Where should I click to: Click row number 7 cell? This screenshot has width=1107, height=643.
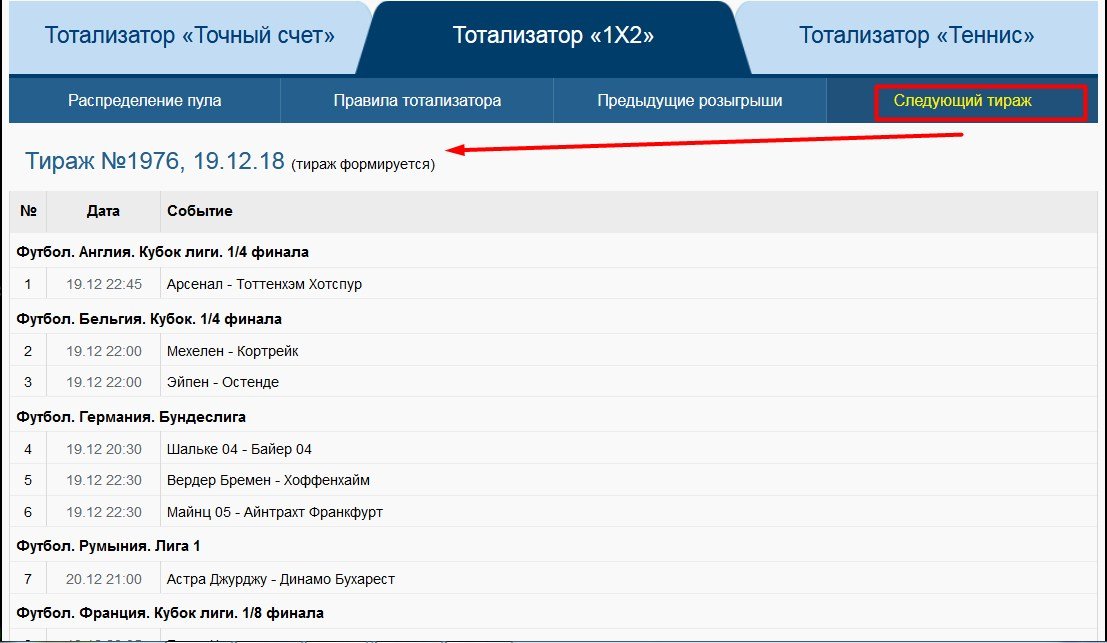pos(28,579)
